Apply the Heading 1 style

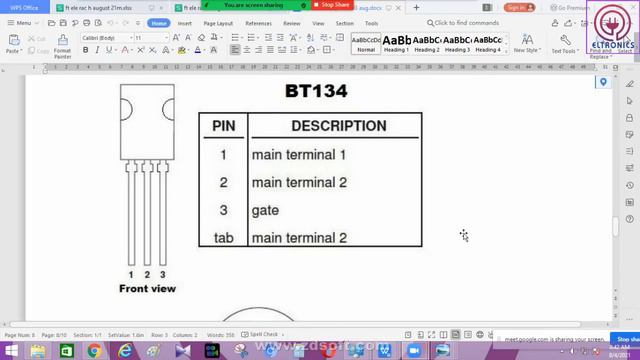pyautogui.click(x=396, y=44)
